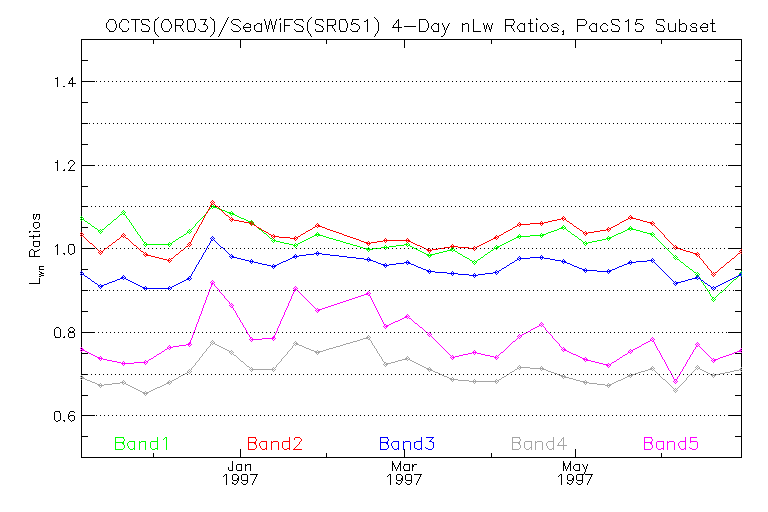The height and width of the screenshot is (512, 768).
Task: Click the chart title text at top
Action: click(x=410, y=25)
